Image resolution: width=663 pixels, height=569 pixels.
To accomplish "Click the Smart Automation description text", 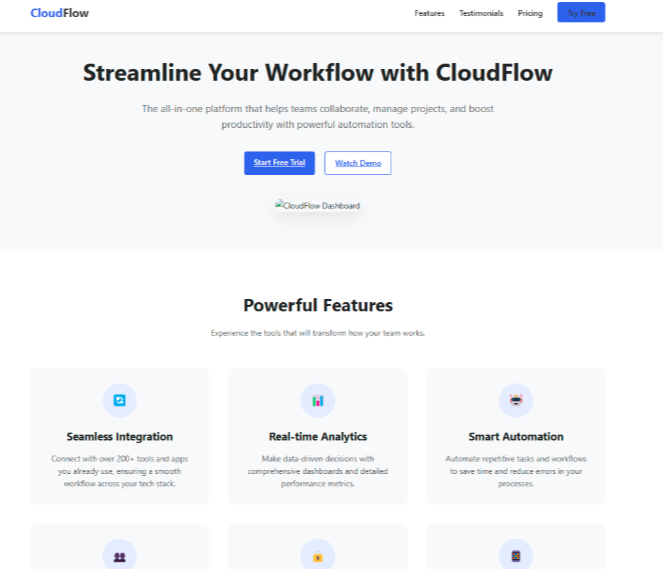I will (516, 470).
